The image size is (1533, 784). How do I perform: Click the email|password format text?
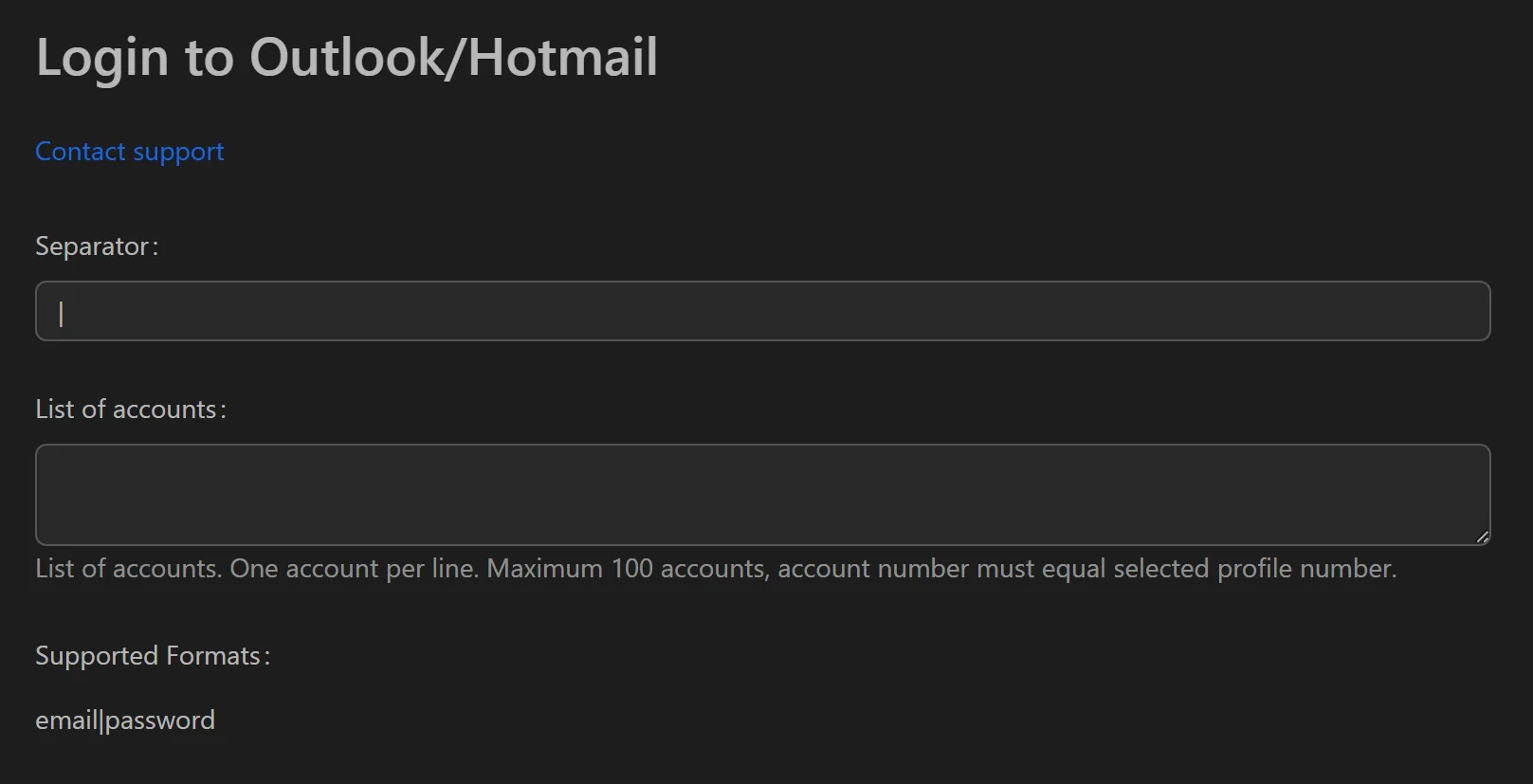click(x=125, y=720)
